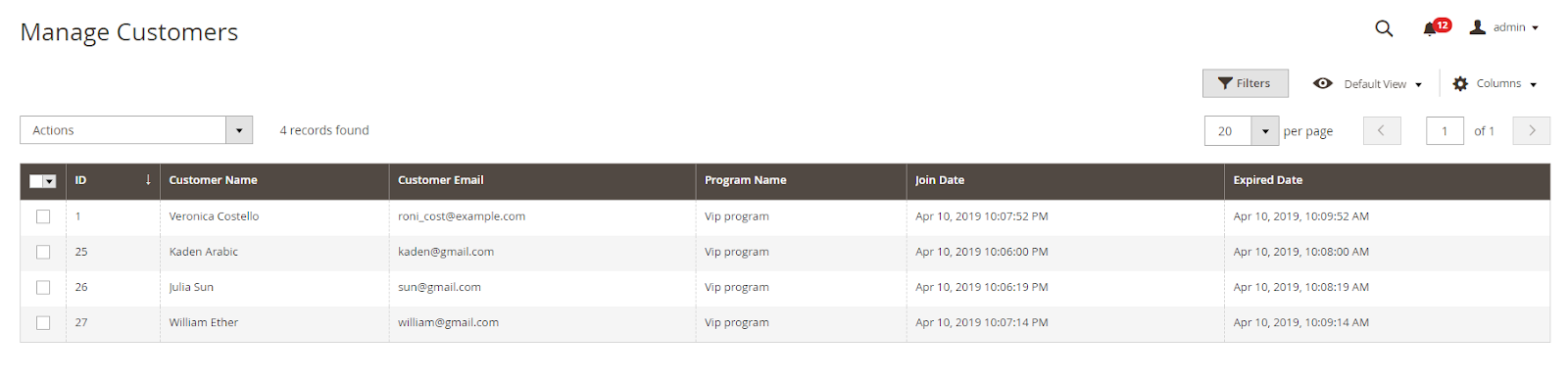This screenshot has height=379, width=1568.
Task: Select the checkbox for Veronica Costello
Action: click(43, 216)
